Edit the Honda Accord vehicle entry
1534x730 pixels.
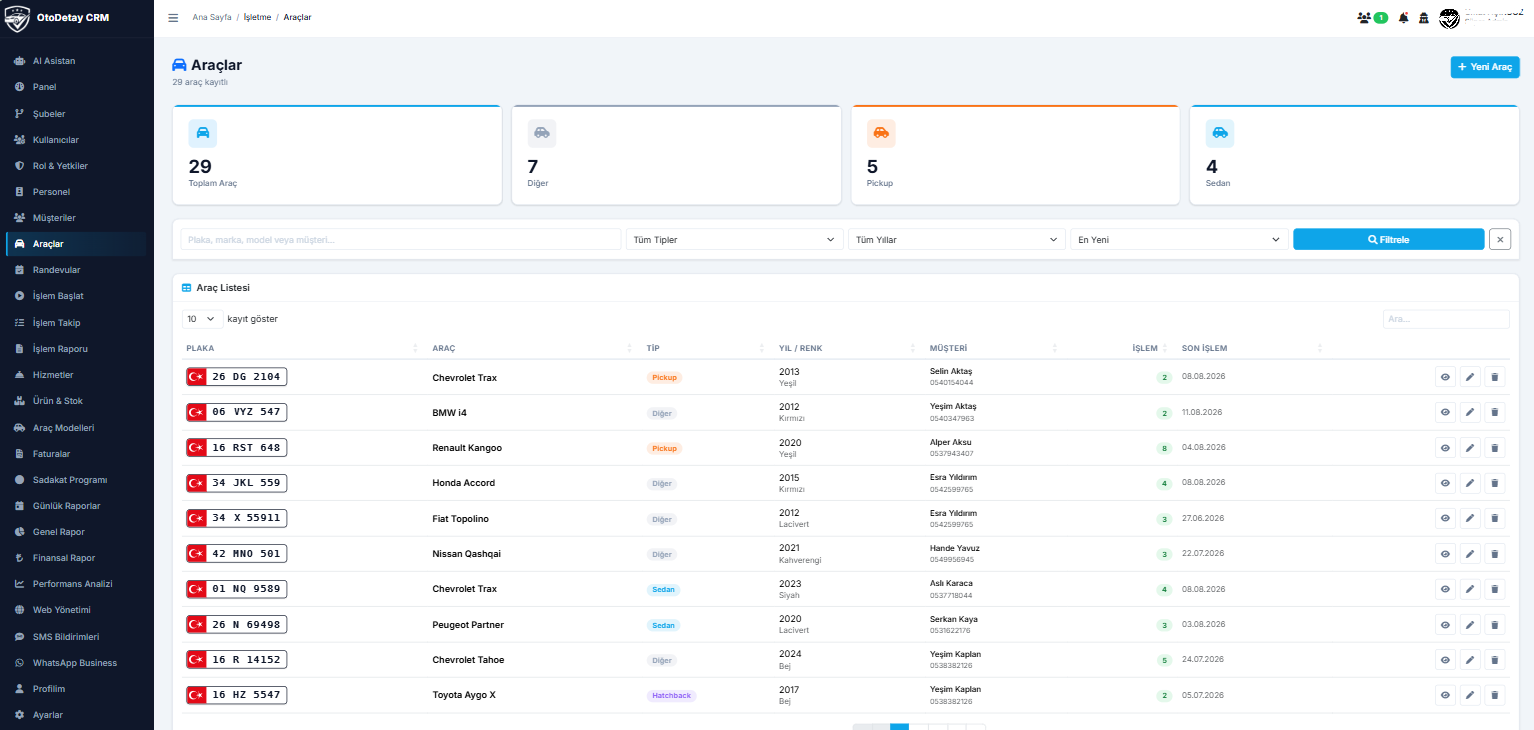(x=1470, y=483)
